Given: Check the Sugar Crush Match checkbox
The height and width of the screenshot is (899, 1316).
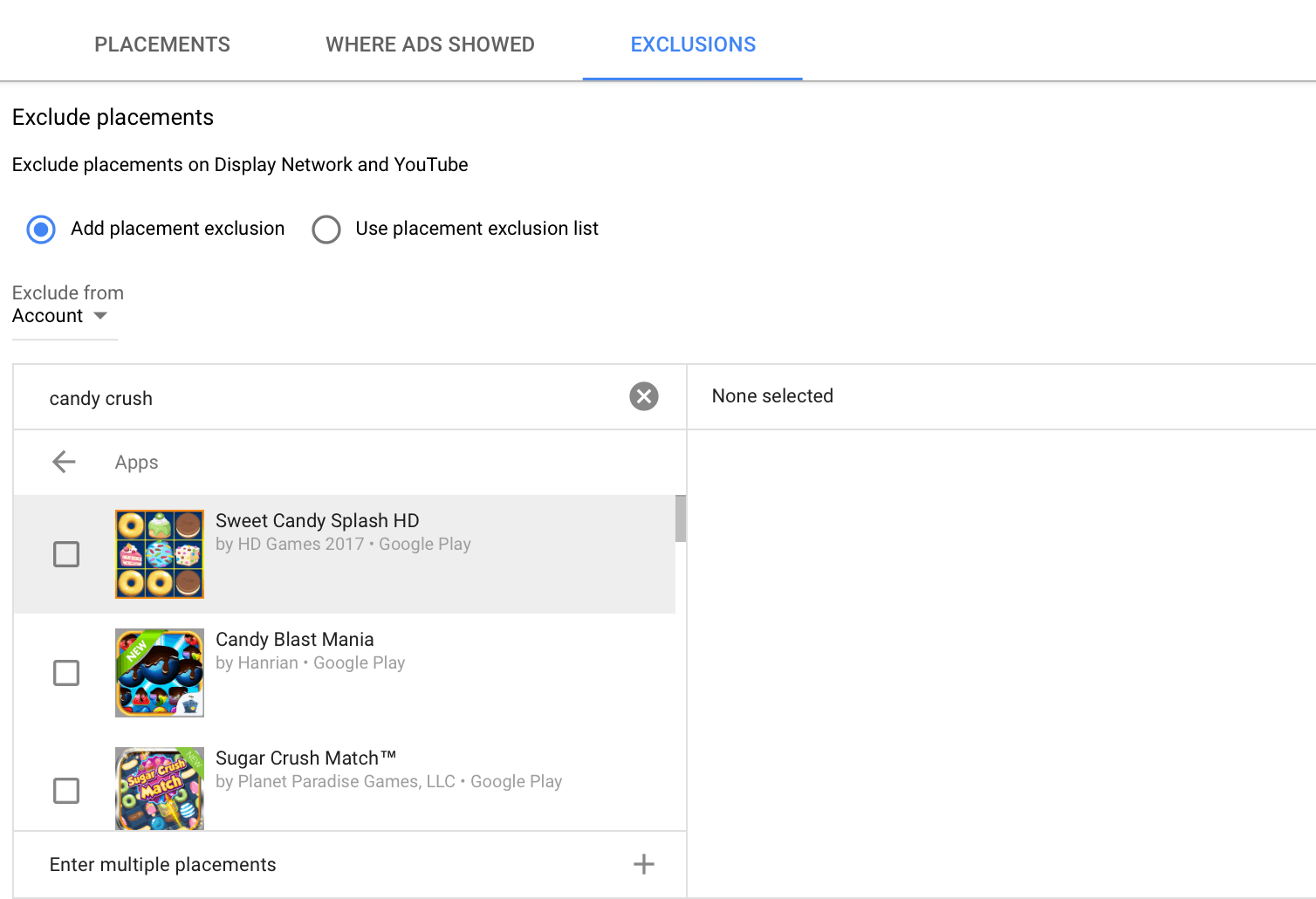Looking at the screenshot, I should point(66,791).
